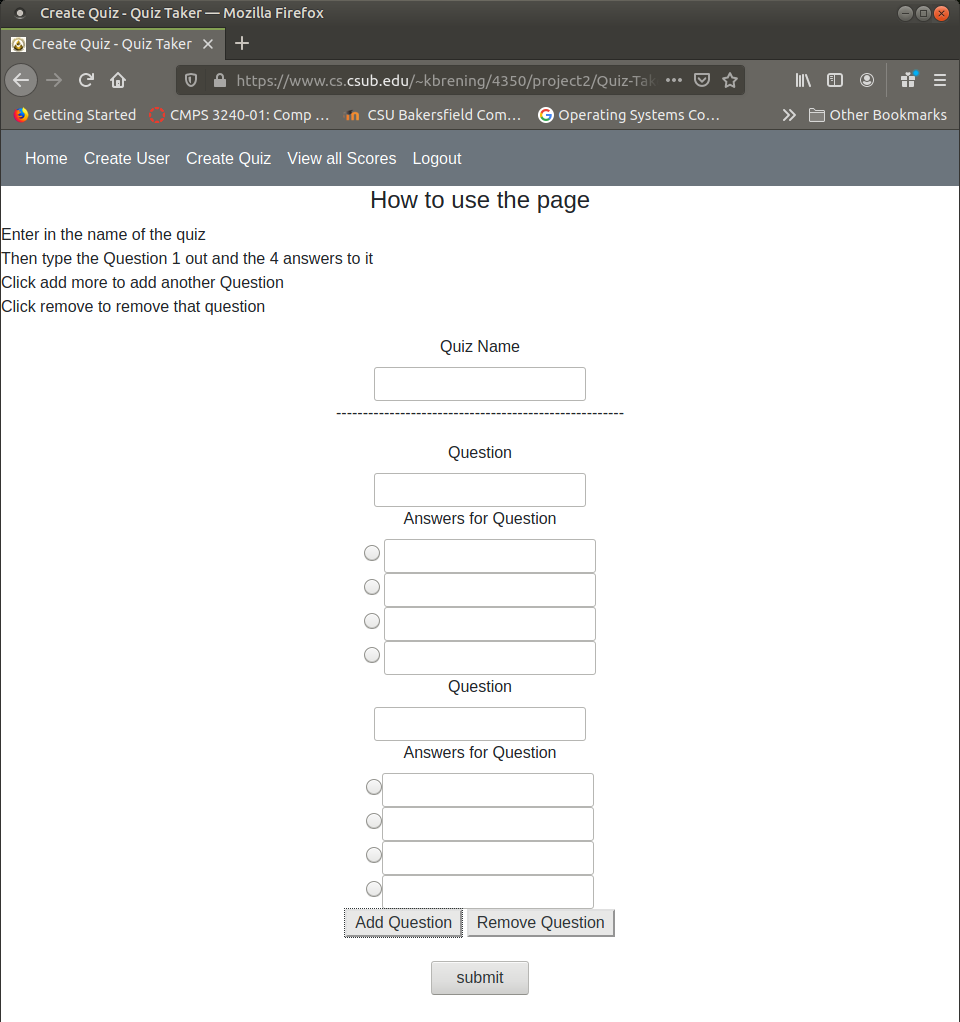Click fourth answer field of second question
Screen dimensions: 960x1022
pyautogui.click(x=487, y=892)
